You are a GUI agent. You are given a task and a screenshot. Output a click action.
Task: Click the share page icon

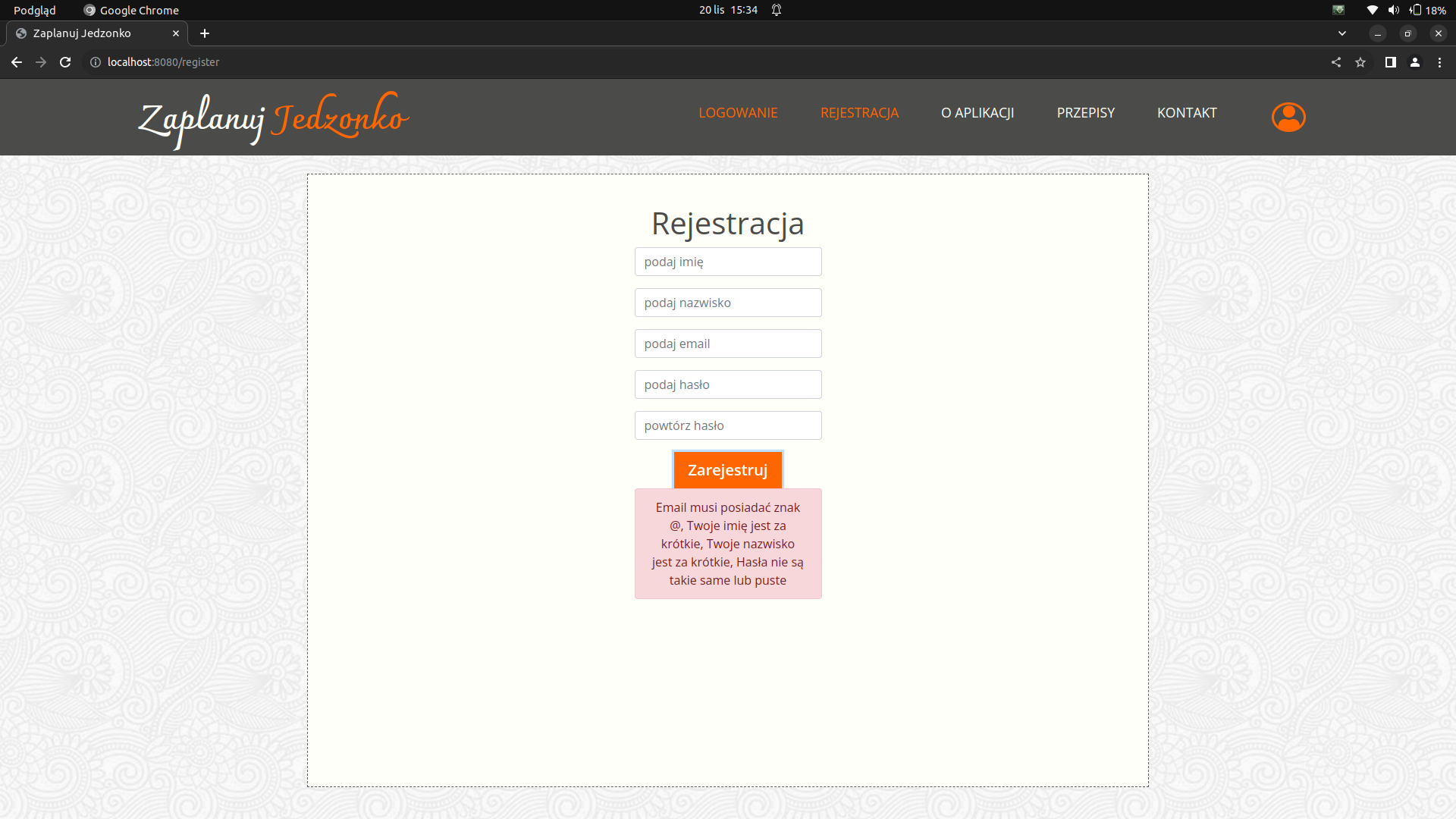click(1336, 62)
